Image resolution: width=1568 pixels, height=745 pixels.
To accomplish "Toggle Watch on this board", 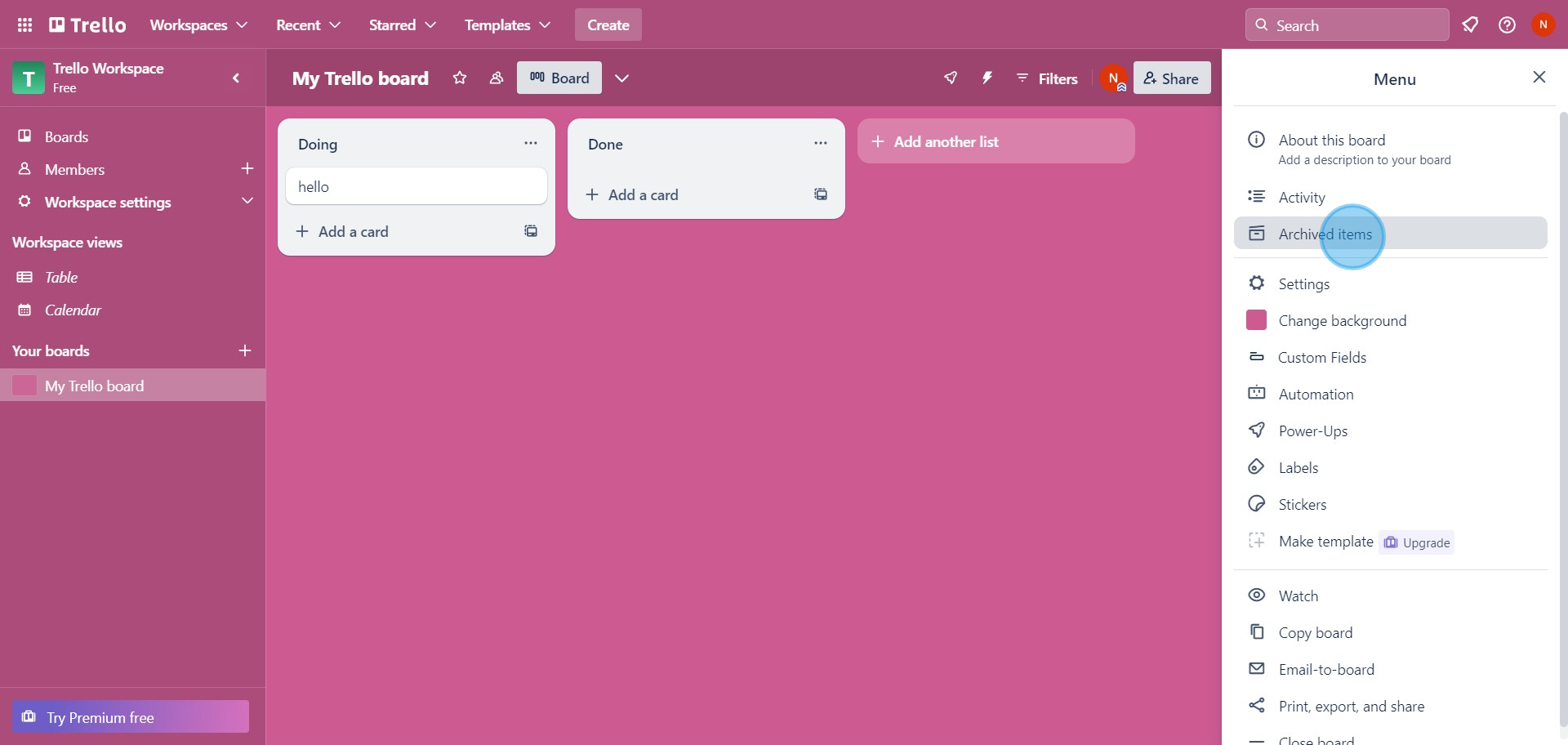I will (1391, 596).
